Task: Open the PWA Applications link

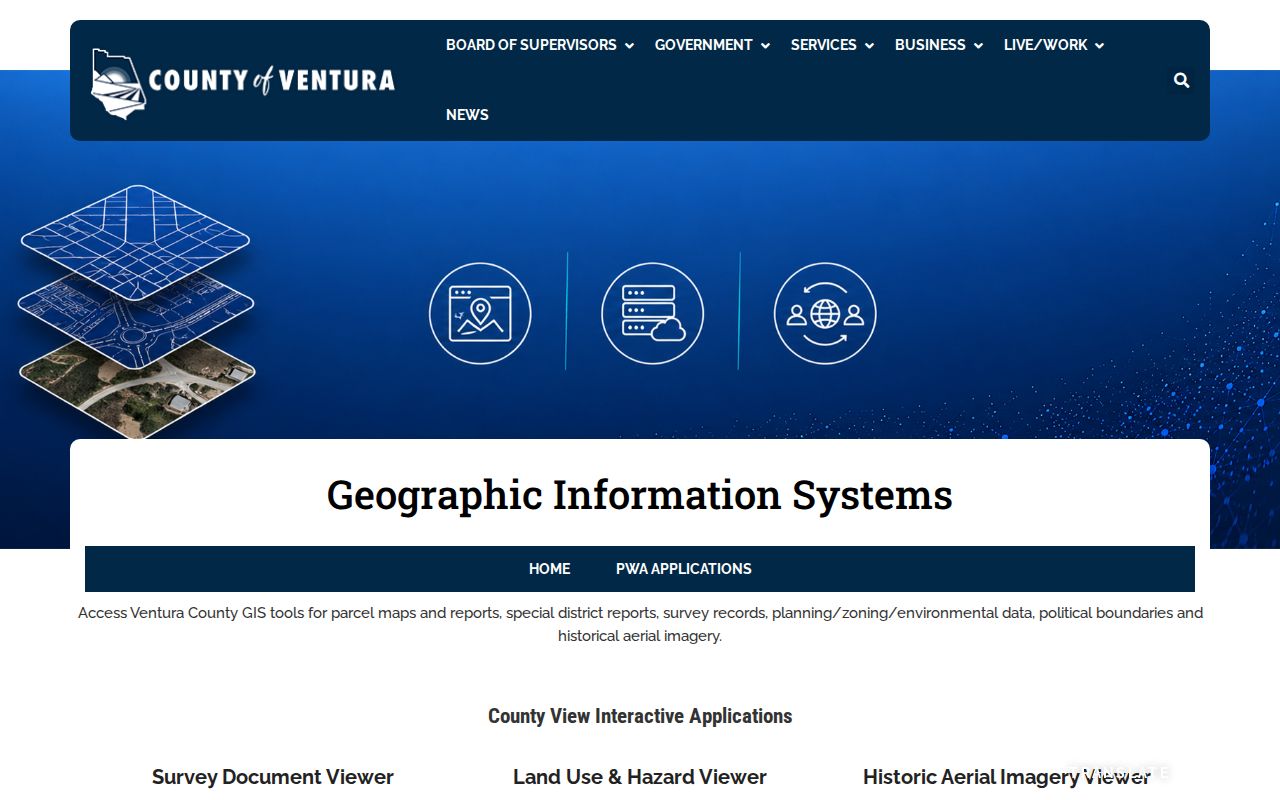Action: click(684, 569)
